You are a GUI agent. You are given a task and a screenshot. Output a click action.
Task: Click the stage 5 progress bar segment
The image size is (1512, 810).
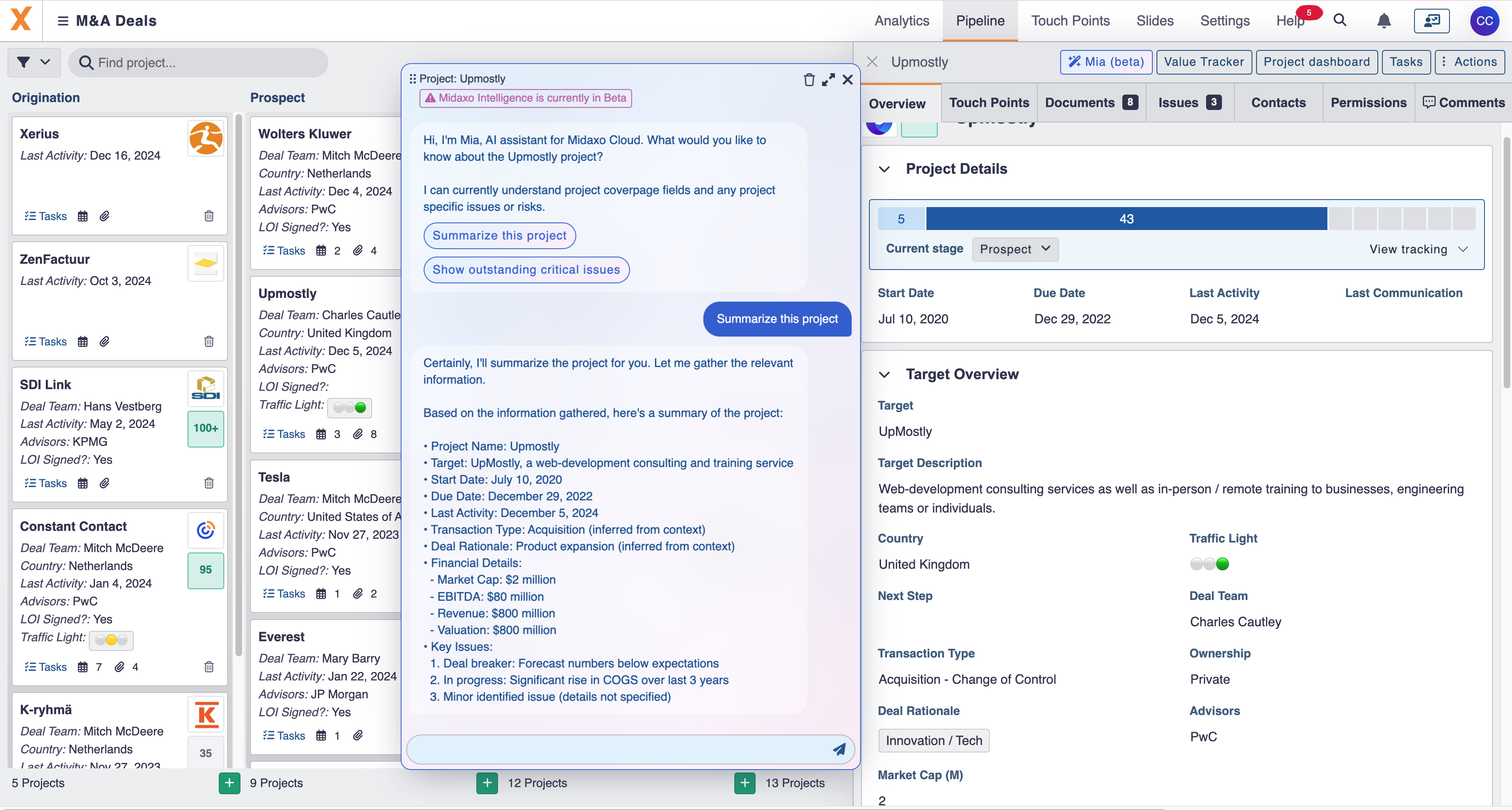[901, 219]
